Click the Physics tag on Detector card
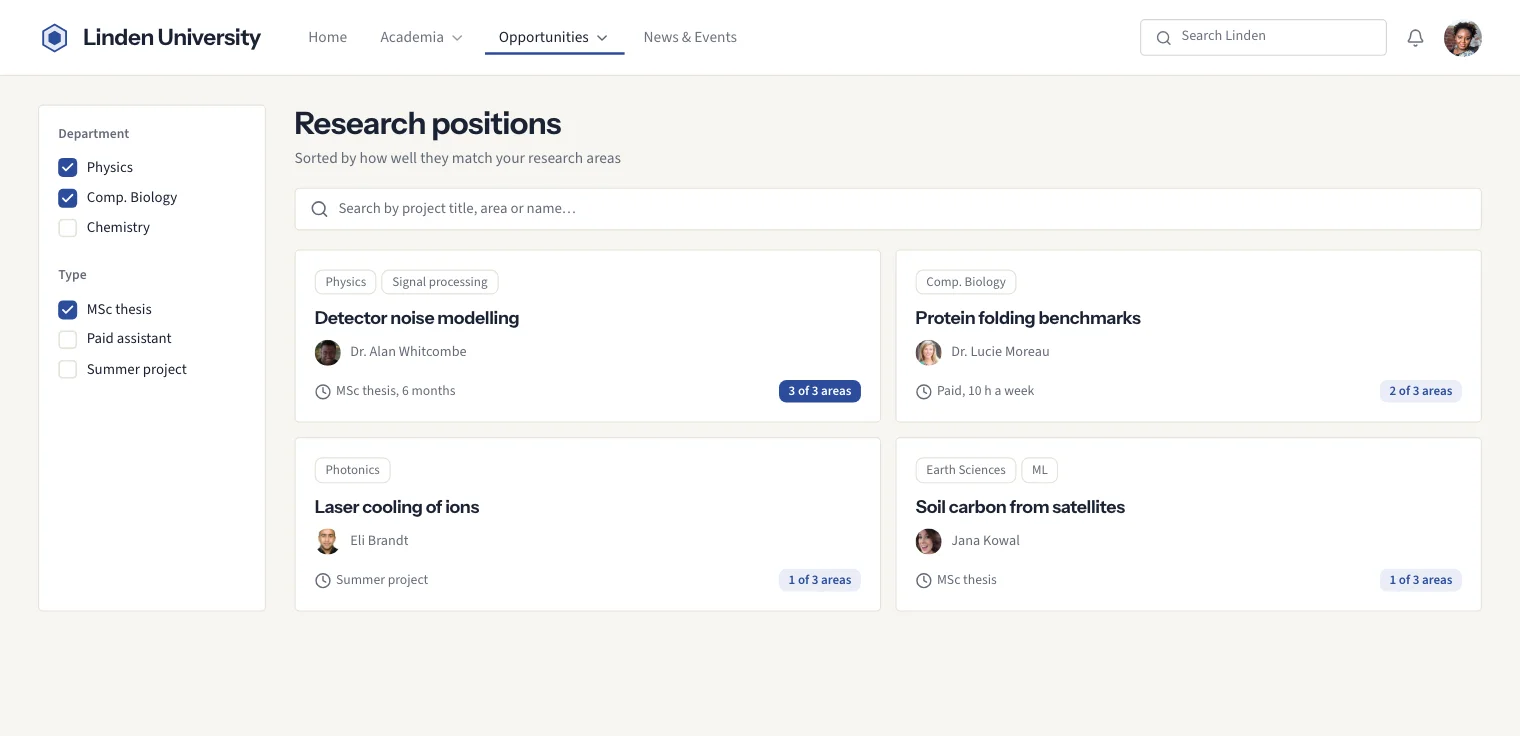Screen dimensions: 1520x736 tap(346, 282)
